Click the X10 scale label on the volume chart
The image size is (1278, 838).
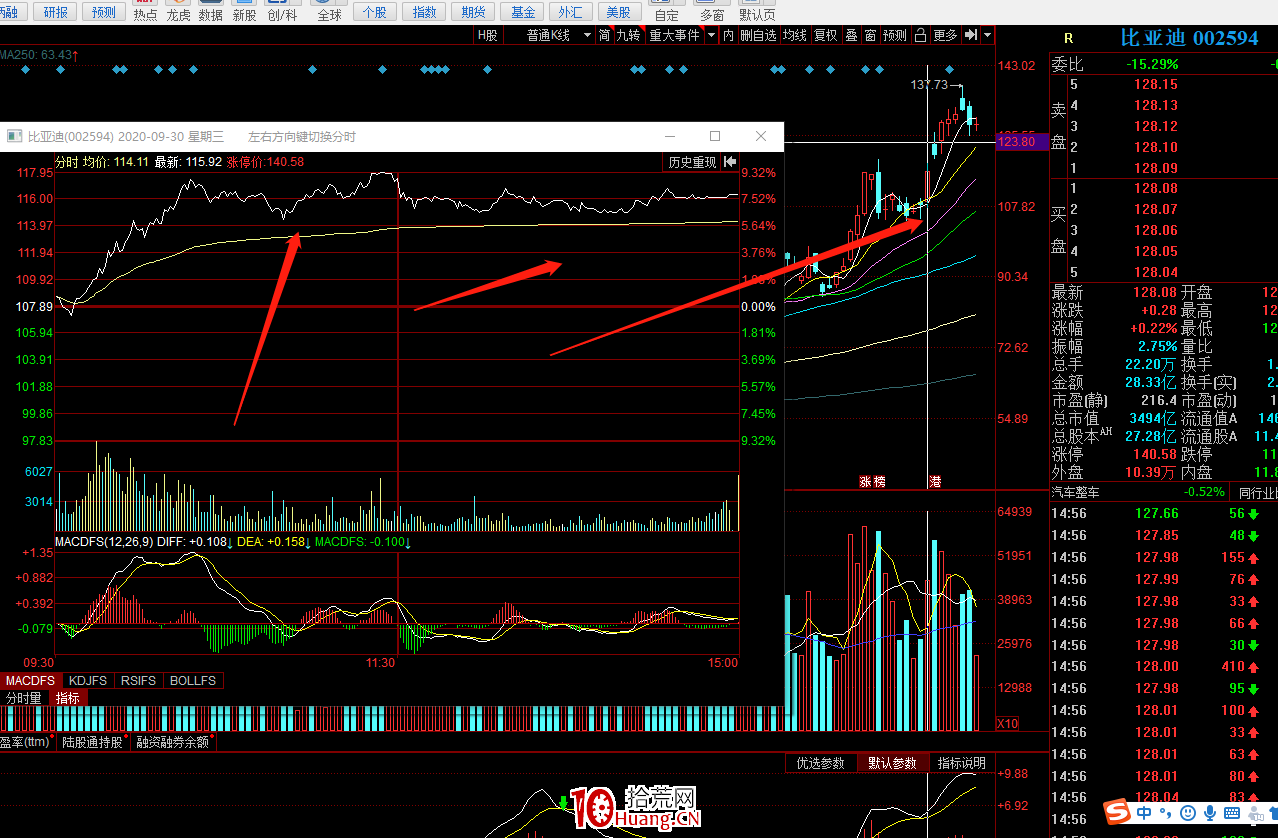tap(1008, 723)
